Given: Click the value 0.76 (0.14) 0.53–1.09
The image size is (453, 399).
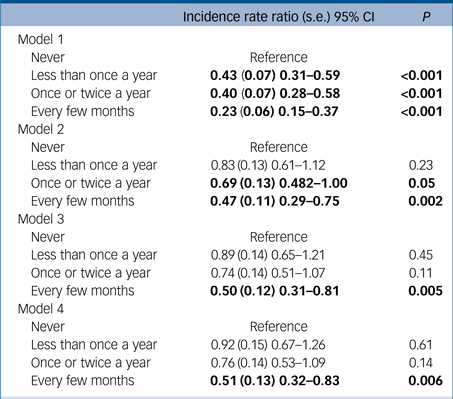Looking at the screenshot, I should [268, 363].
